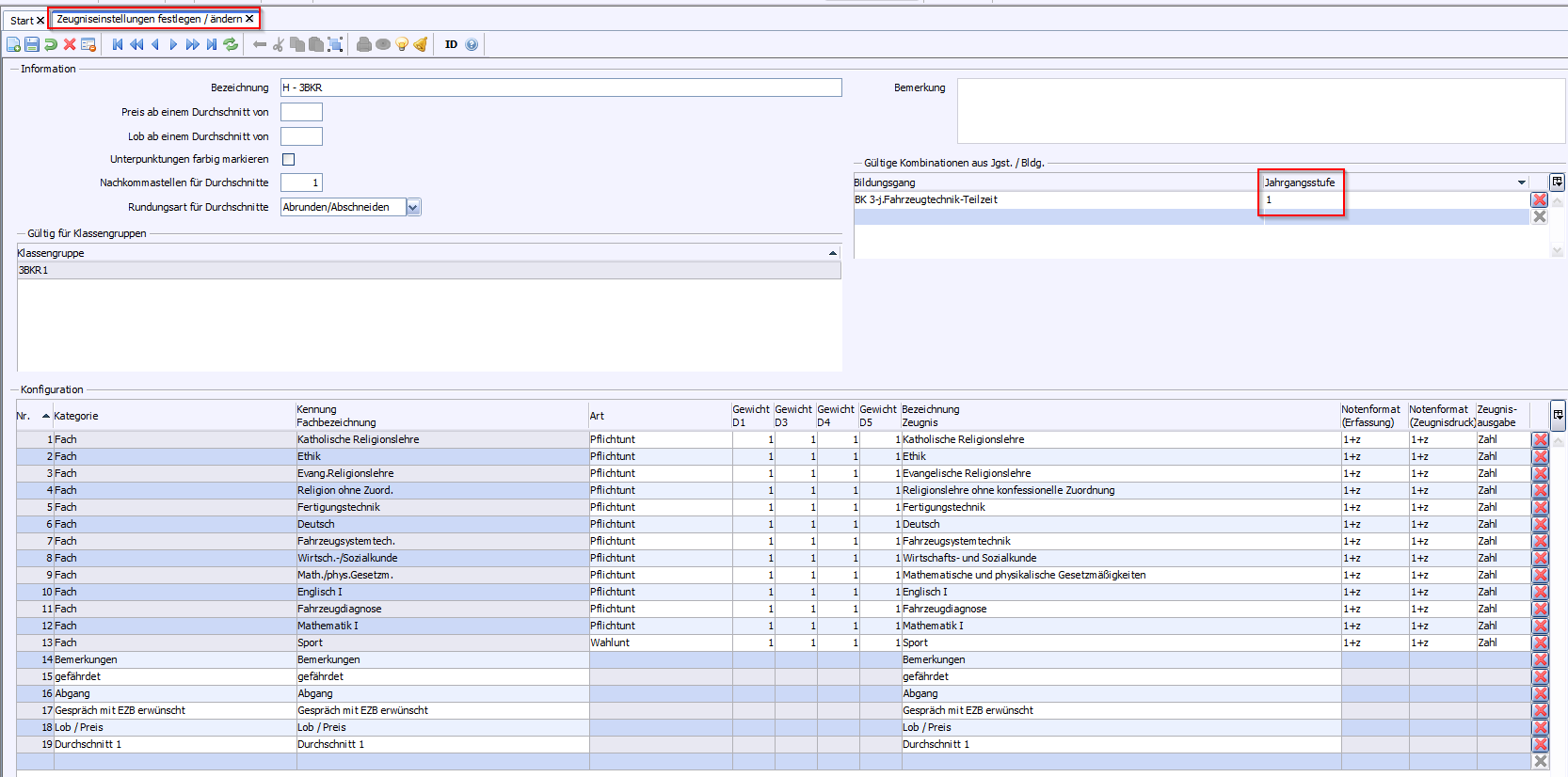The width and height of the screenshot is (1568, 777).
Task: Click the new record toolbar icon
Action: coord(13,44)
